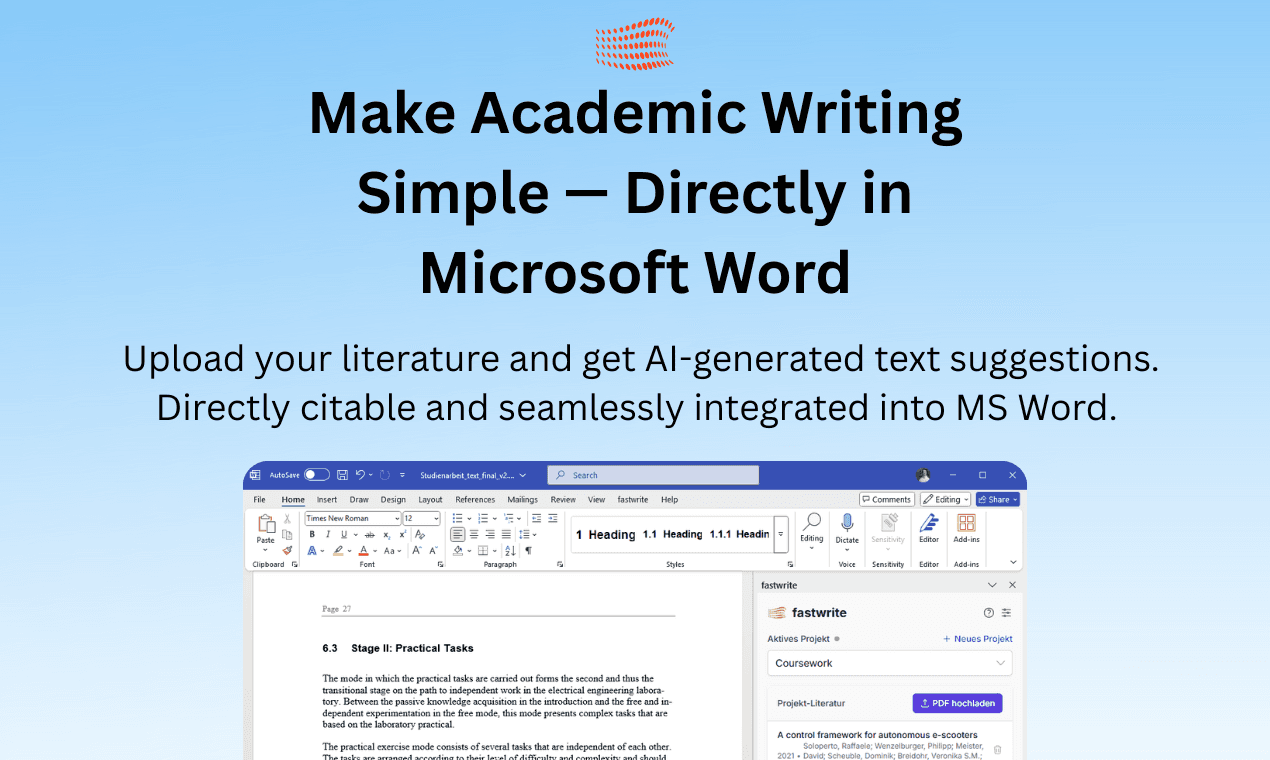Screen dimensions: 1270x760
Task: Open Customize Quick Access Toolbar dropdown
Action: [402, 475]
